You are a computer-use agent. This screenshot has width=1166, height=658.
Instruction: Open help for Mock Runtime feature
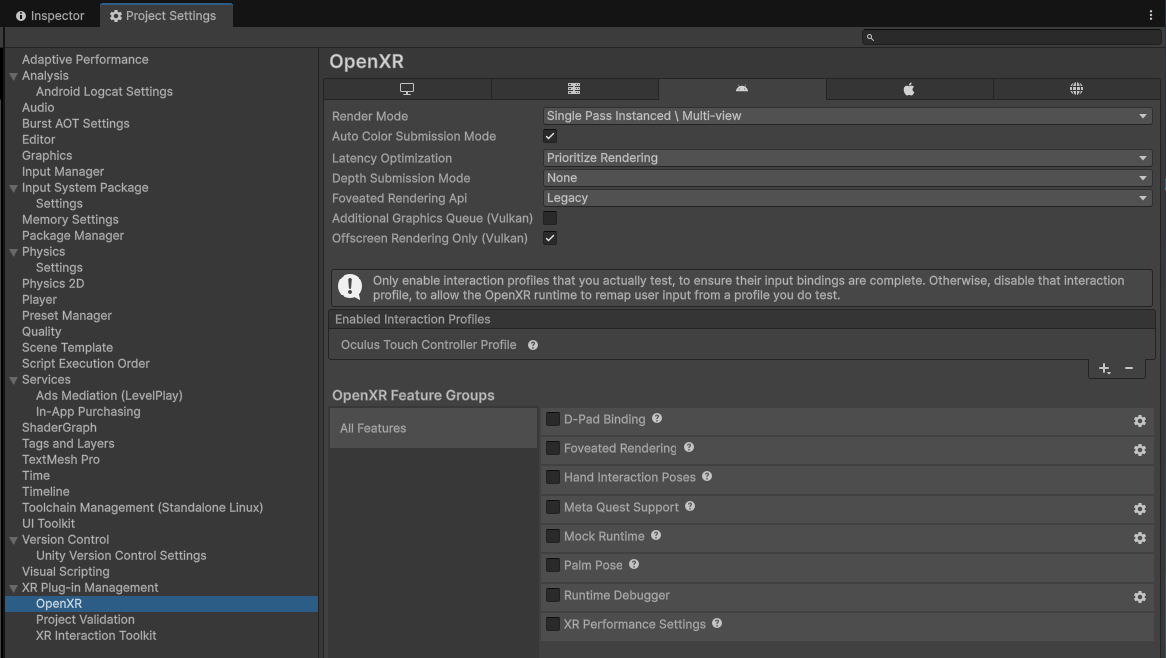point(656,535)
